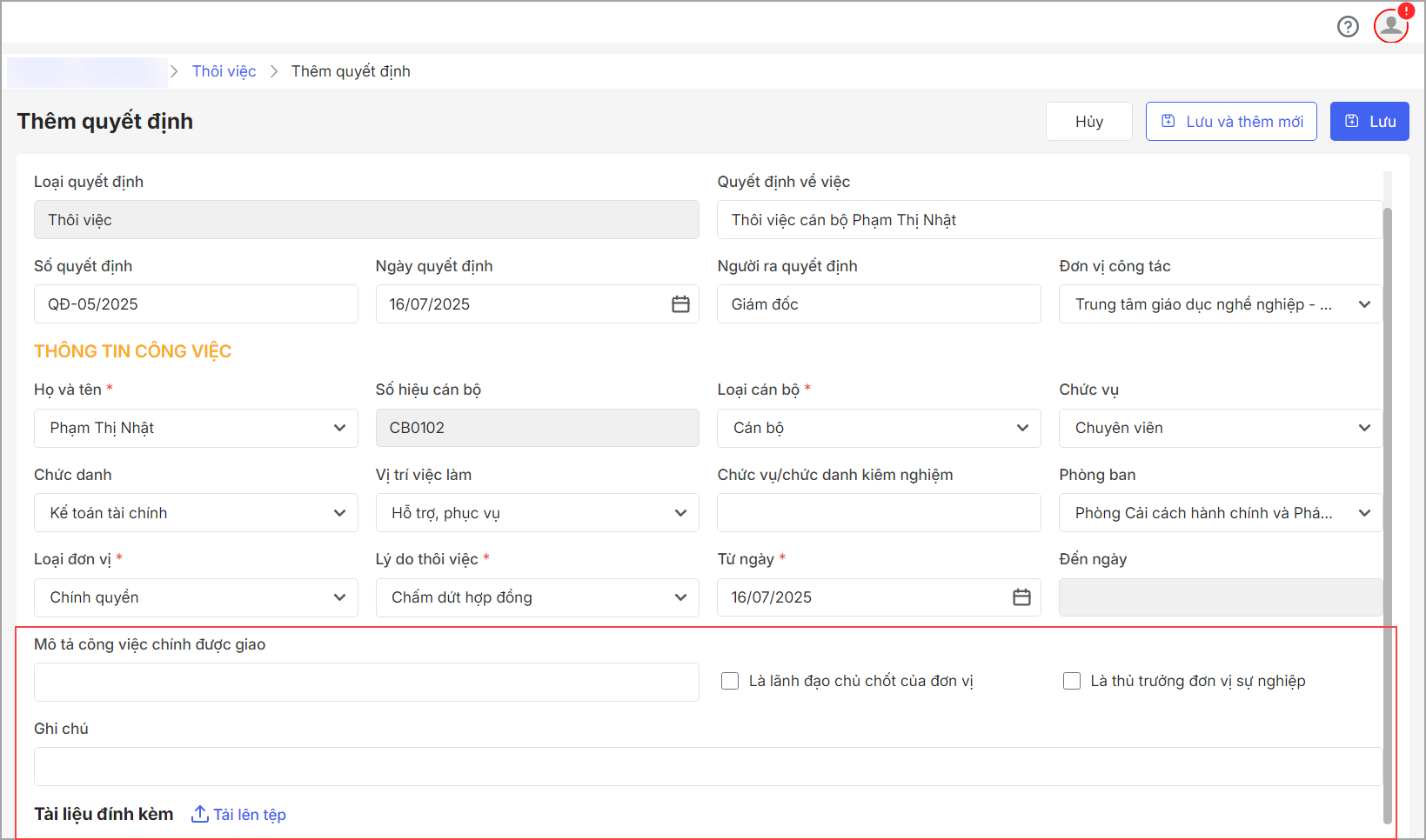Click the upload icon beside Tải lên tệp
1426x840 pixels.
coord(199,814)
